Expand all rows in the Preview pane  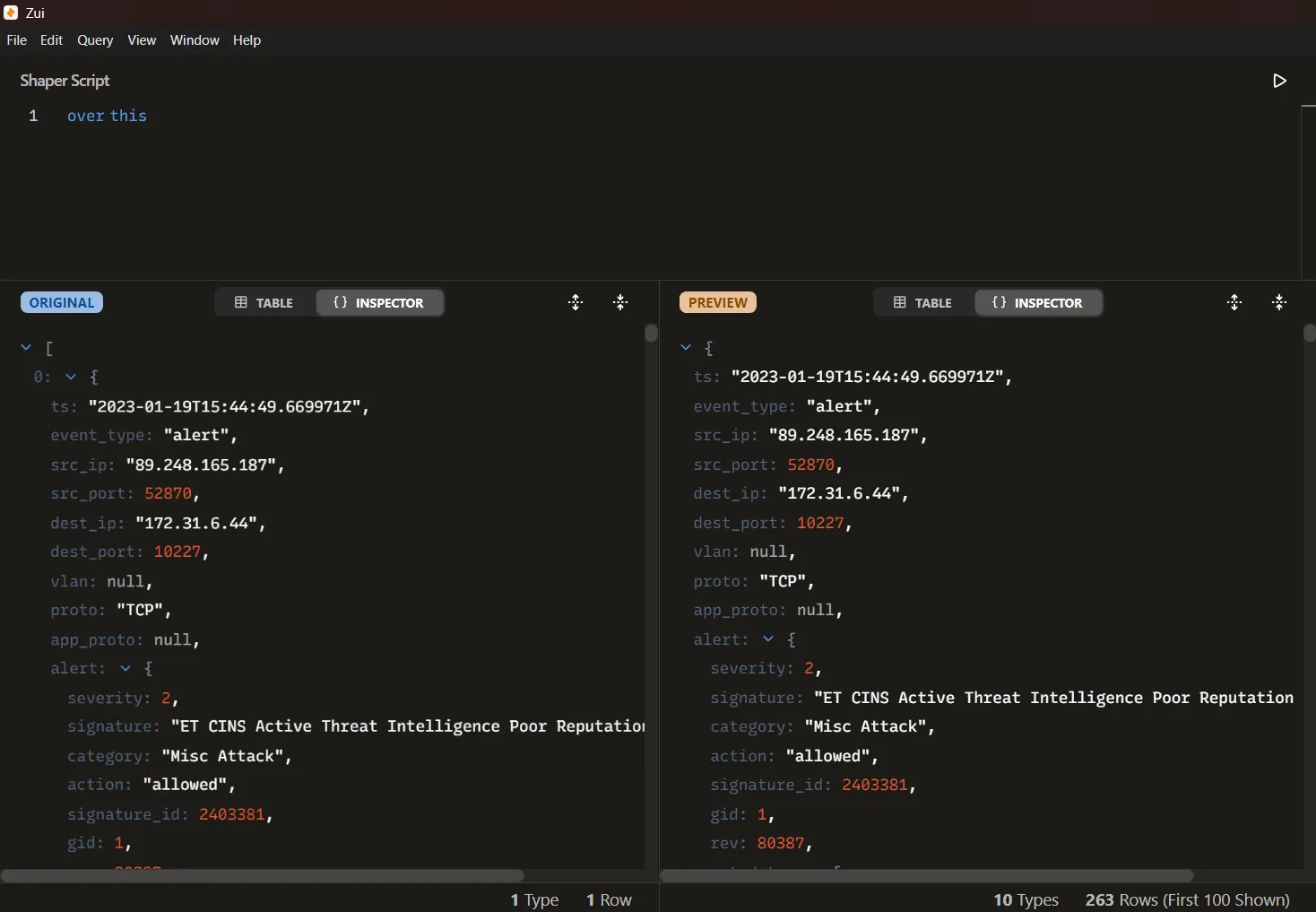coord(1235,302)
